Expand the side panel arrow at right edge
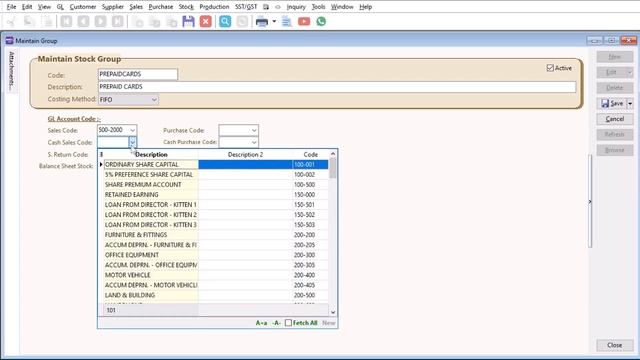The image size is (640, 360). pos(590,202)
